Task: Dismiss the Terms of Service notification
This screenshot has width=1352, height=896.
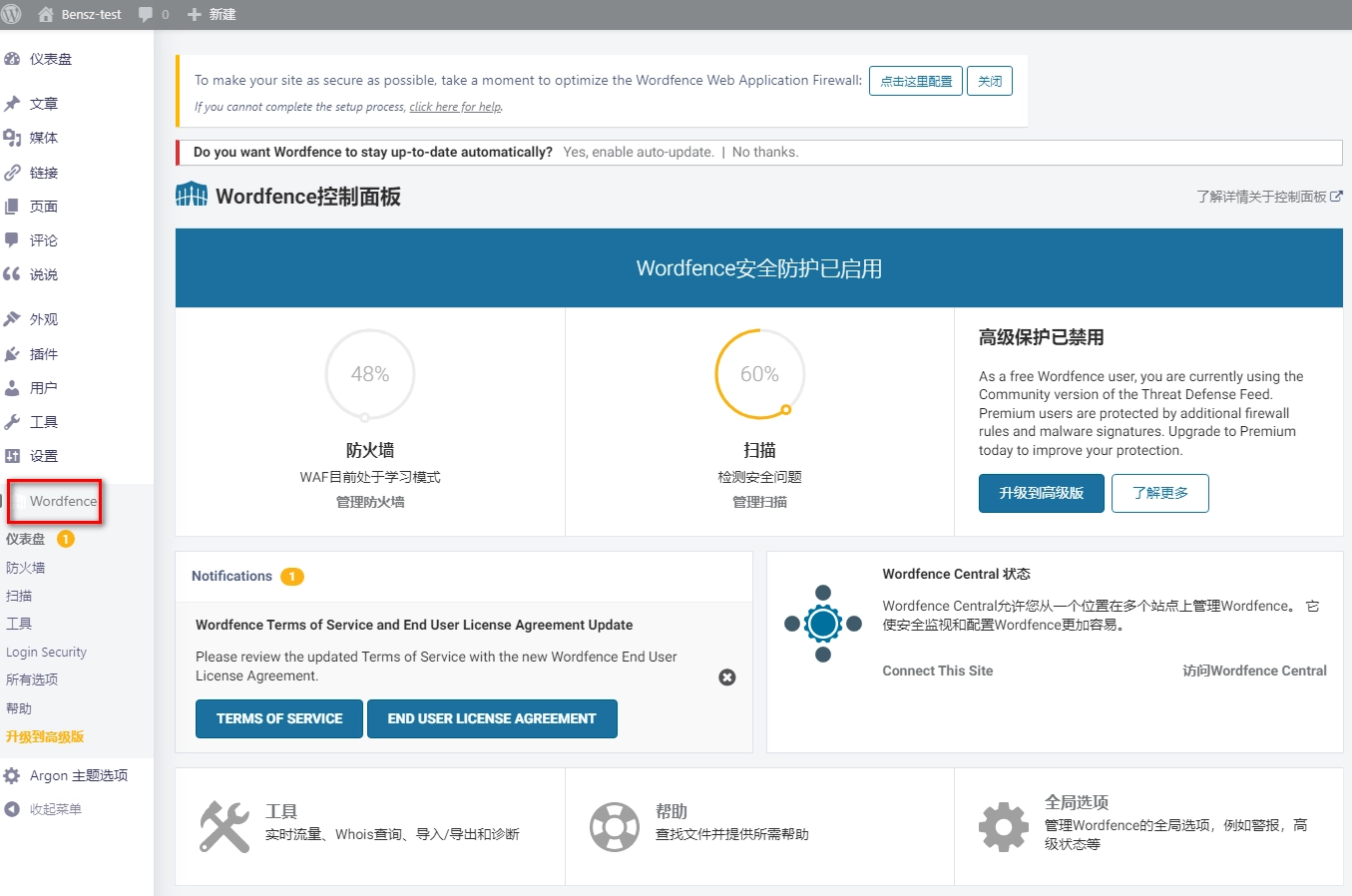Action: 727,677
